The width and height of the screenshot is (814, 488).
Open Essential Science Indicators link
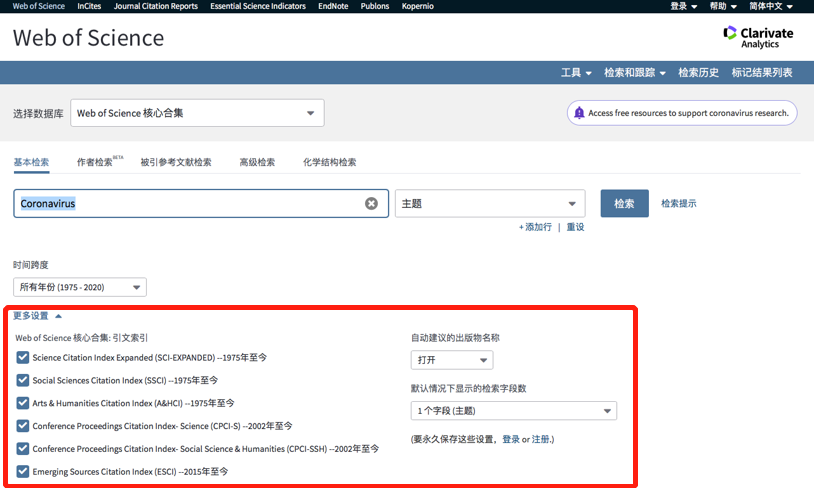pos(257,6)
